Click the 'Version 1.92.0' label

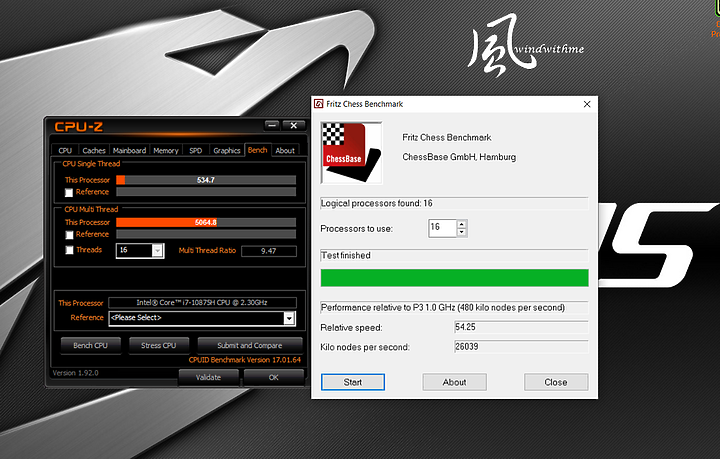point(75,373)
